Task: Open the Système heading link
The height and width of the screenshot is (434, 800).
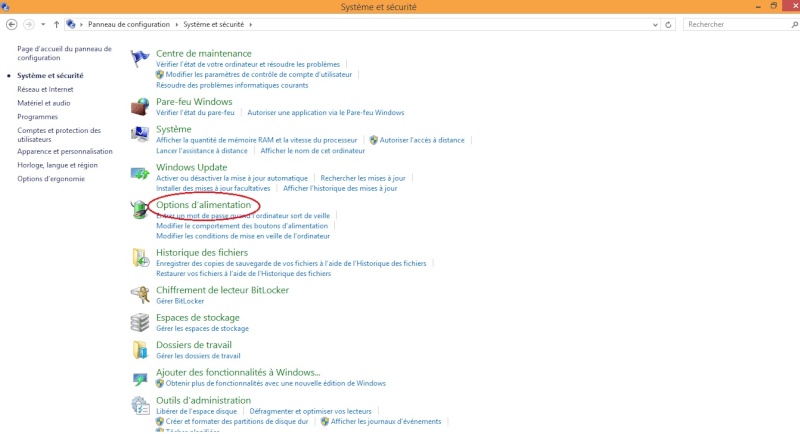Action: click(173, 130)
